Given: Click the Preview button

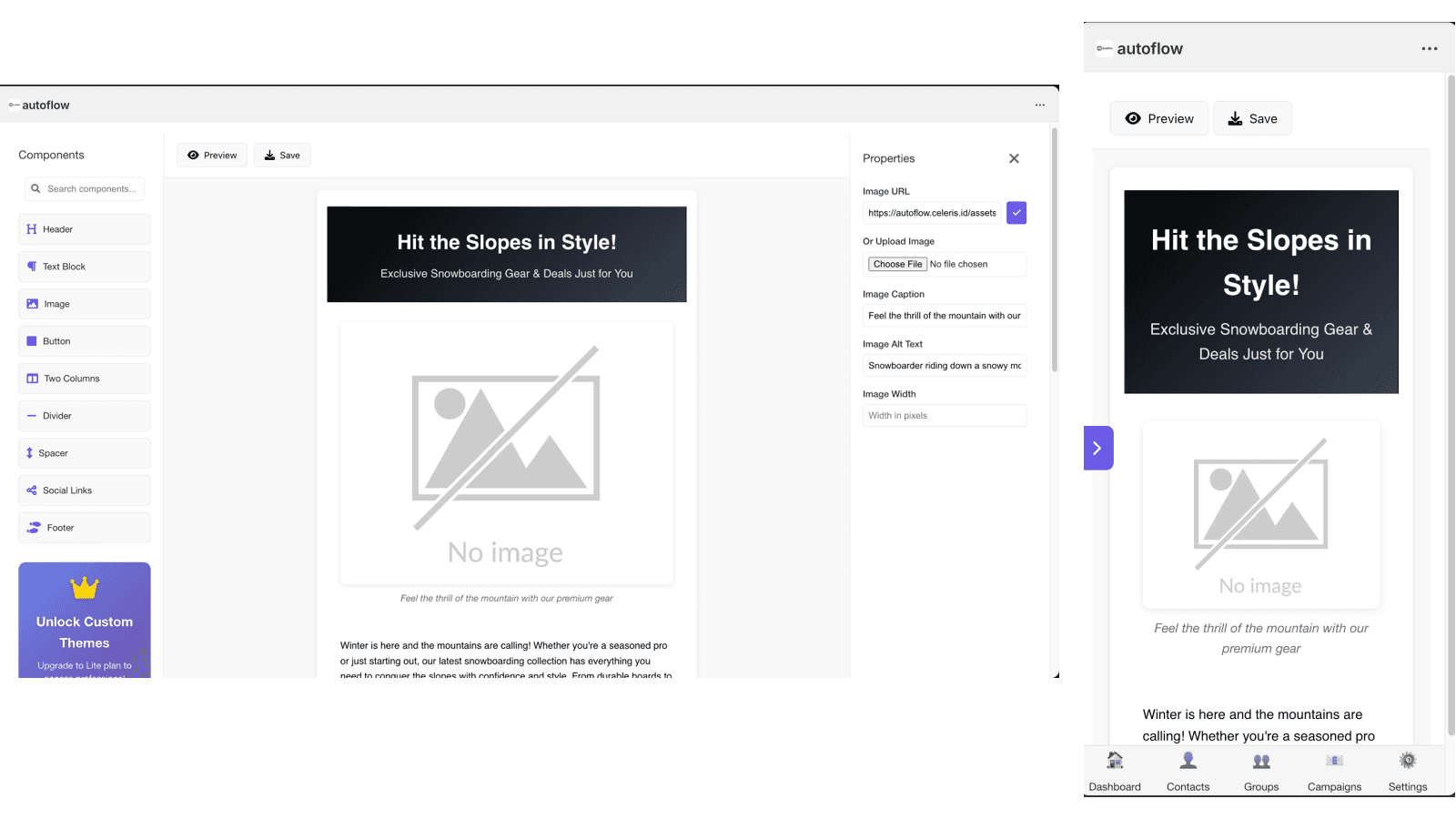Looking at the screenshot, I should click(211, 155).
